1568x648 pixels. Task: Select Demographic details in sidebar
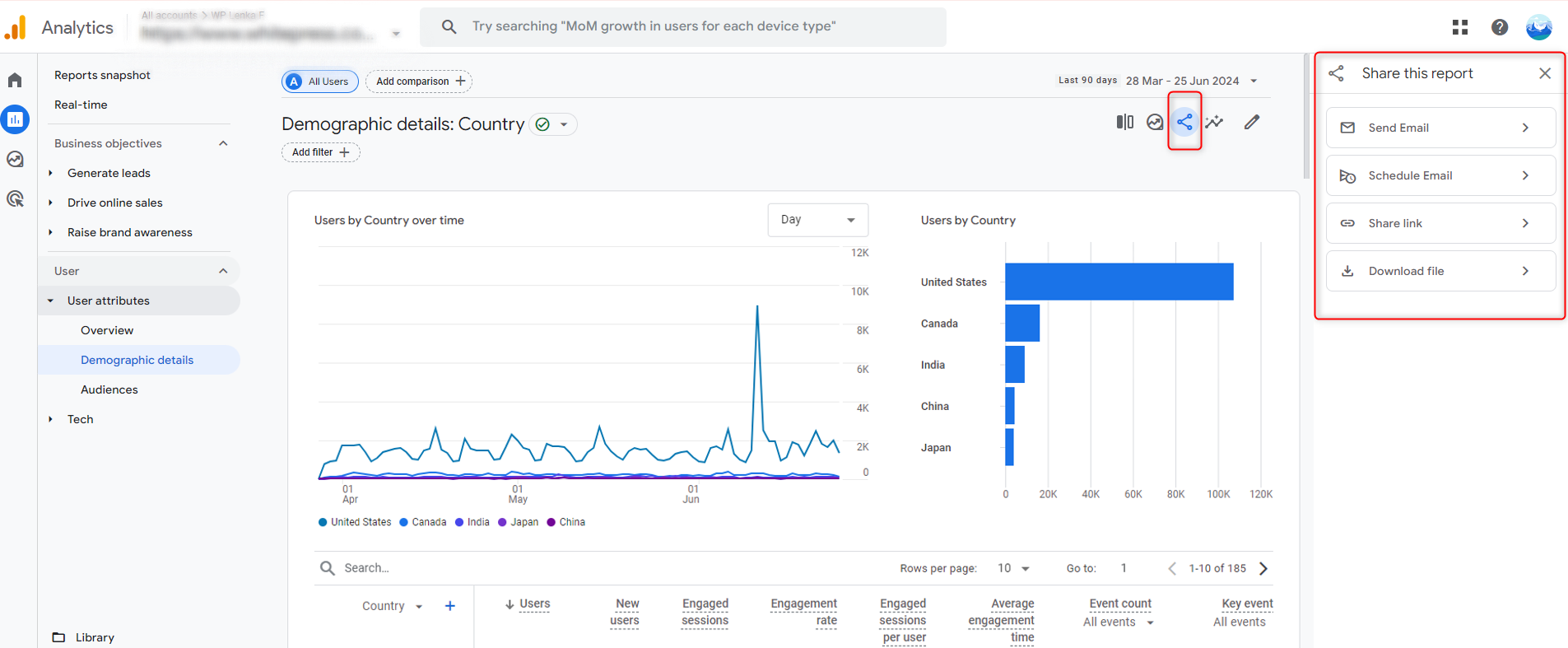pos(137,360)
